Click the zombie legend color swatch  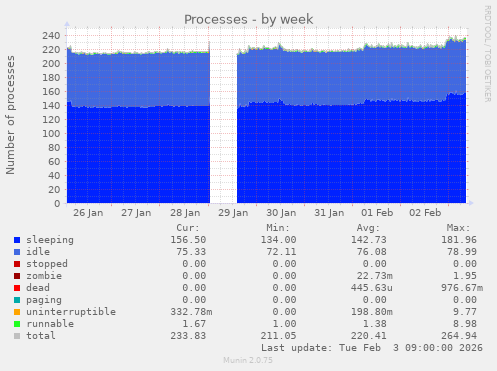17,276
